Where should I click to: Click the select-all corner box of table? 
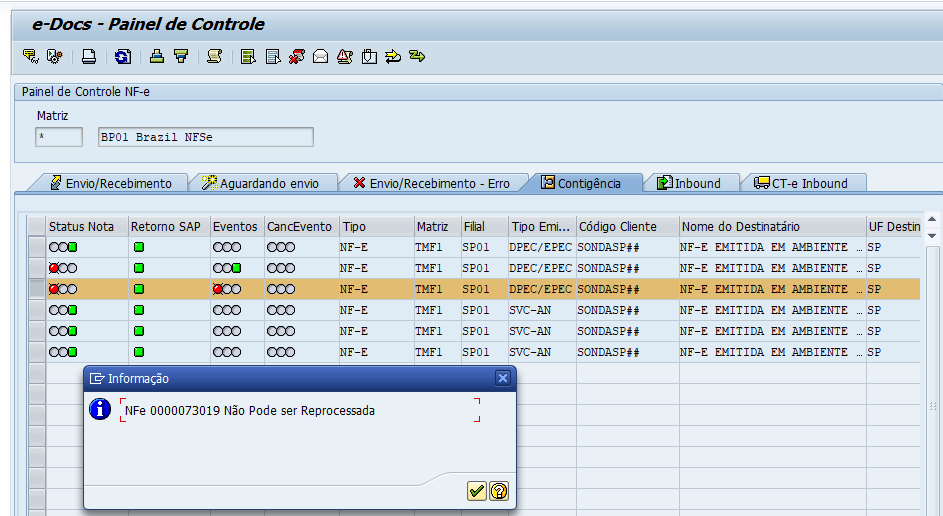[x=37, y=227]
